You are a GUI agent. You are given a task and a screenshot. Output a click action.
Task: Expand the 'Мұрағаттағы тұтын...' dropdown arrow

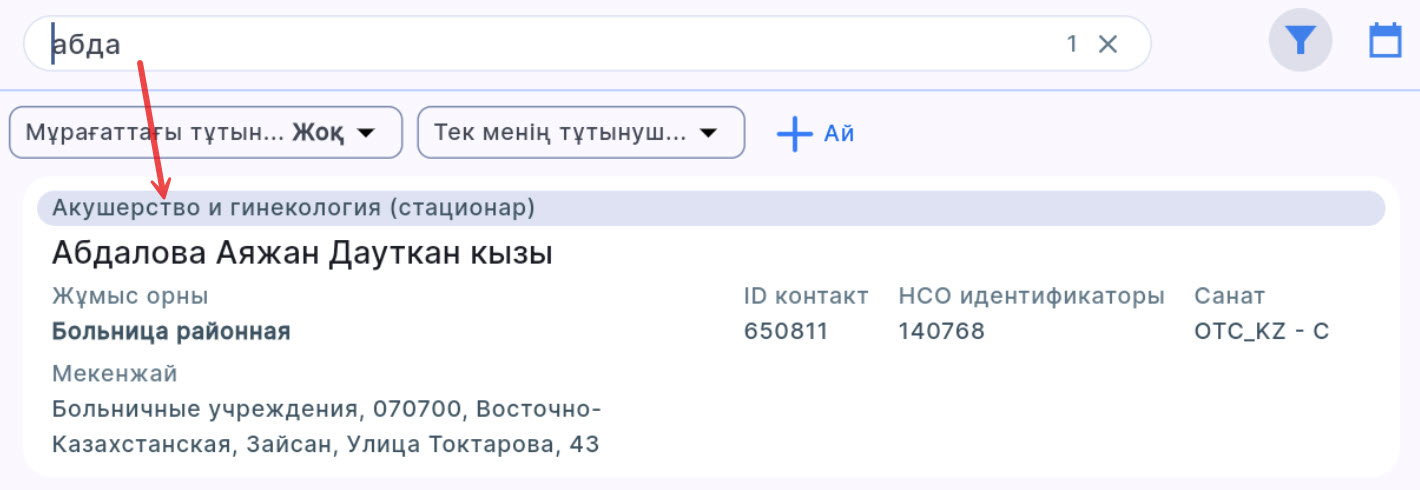coord(366,133)
